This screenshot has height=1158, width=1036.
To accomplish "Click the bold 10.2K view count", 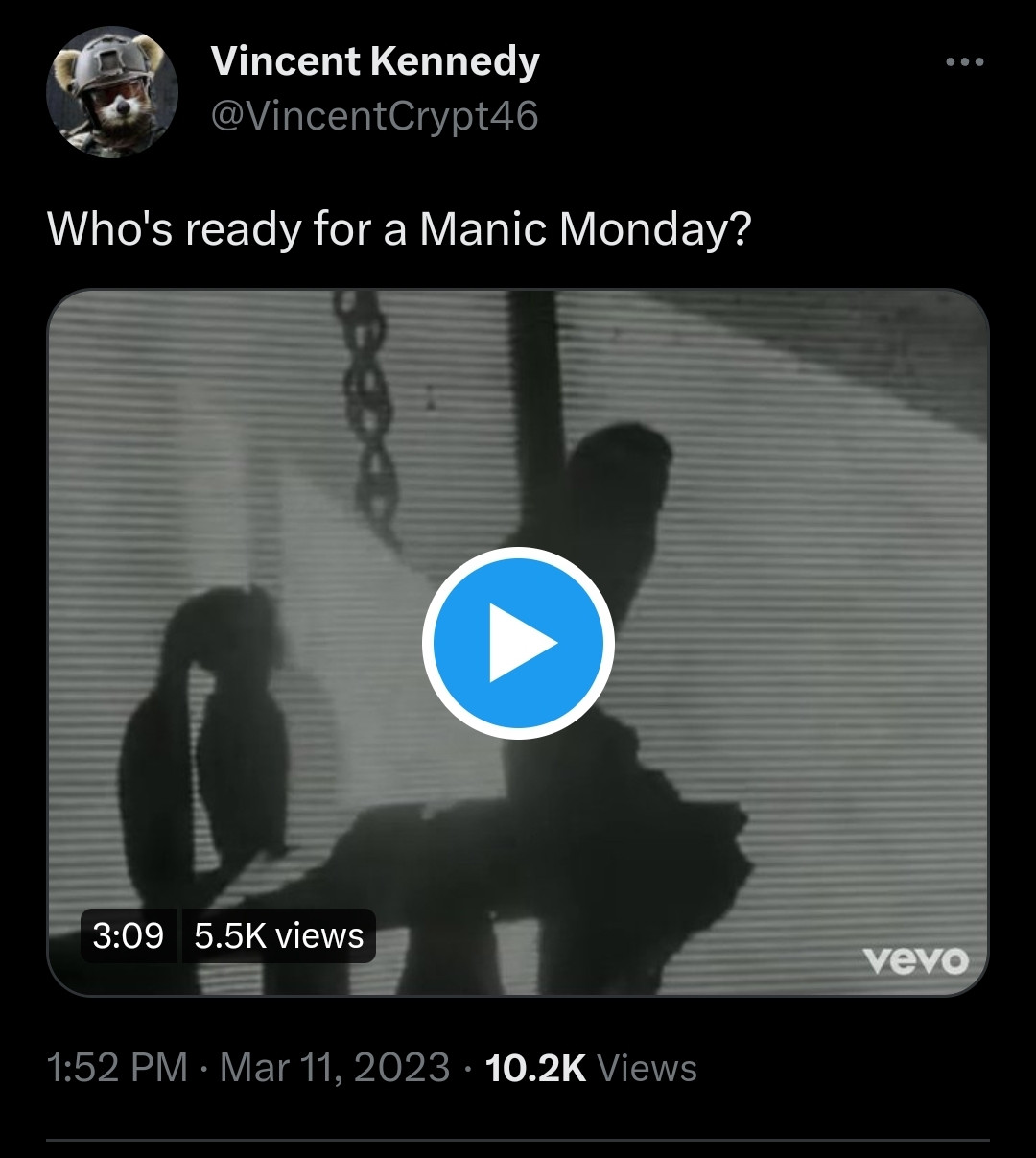I will click(535, 1068).
